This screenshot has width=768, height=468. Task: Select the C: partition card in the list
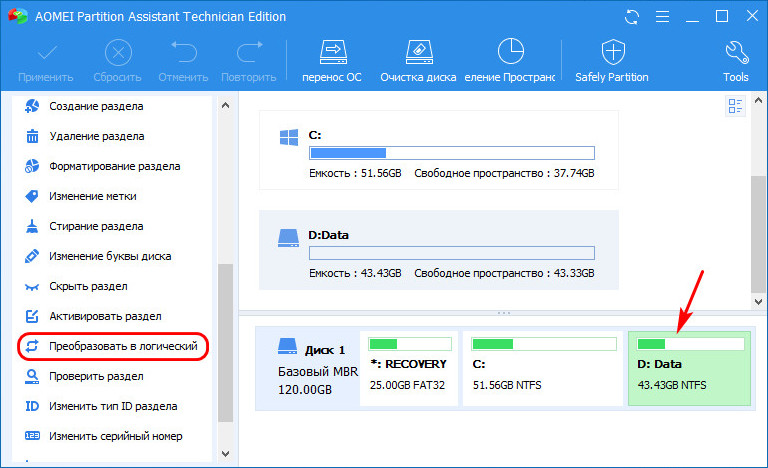(x=439, y=150)
